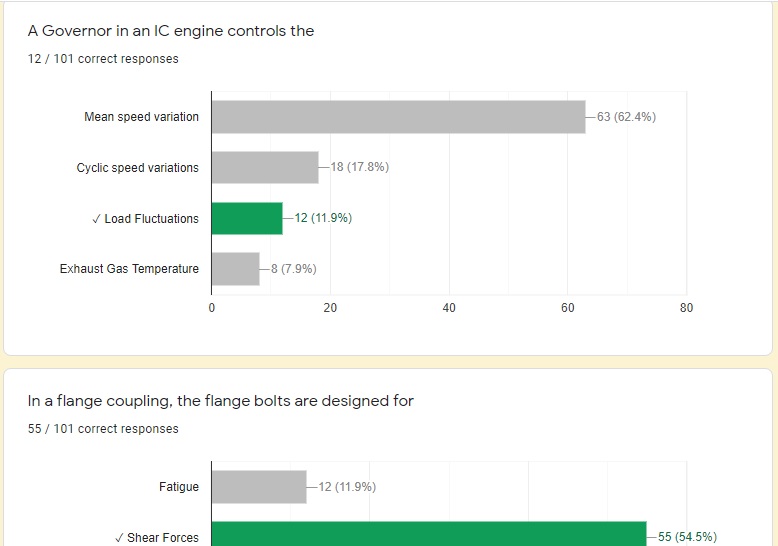The height and width of the screenshot is (546, 778).
Task: Click the gray Fatigue bar
Action: 259,487
